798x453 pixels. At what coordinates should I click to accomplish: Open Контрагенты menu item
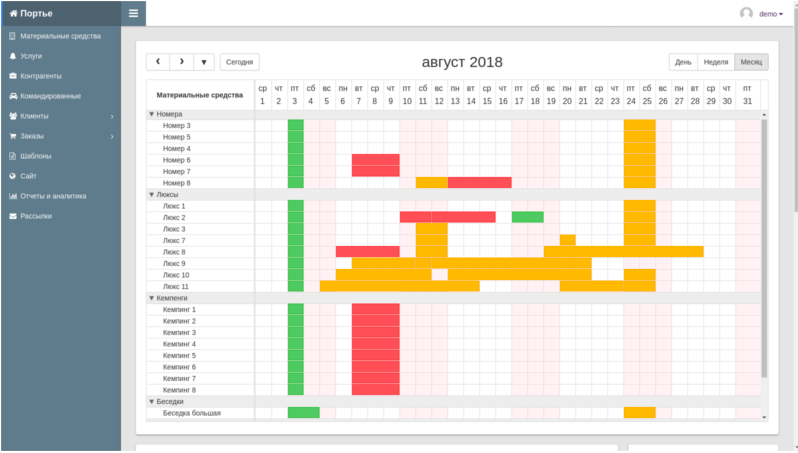61,76
